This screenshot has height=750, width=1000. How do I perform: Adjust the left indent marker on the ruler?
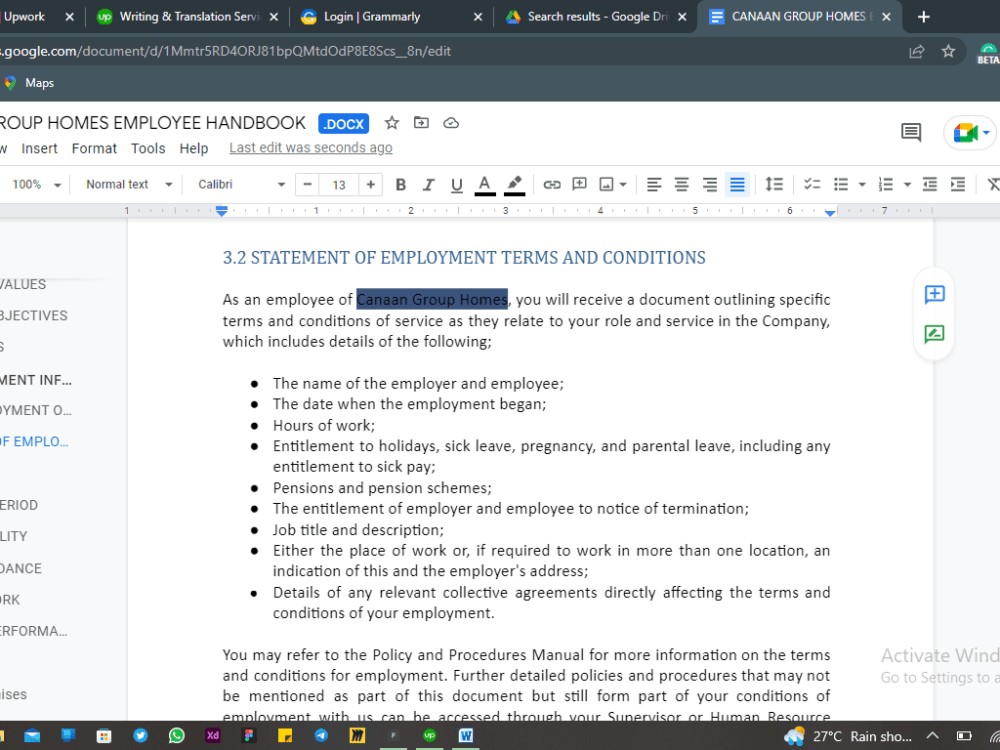click(x=221, y=212)
